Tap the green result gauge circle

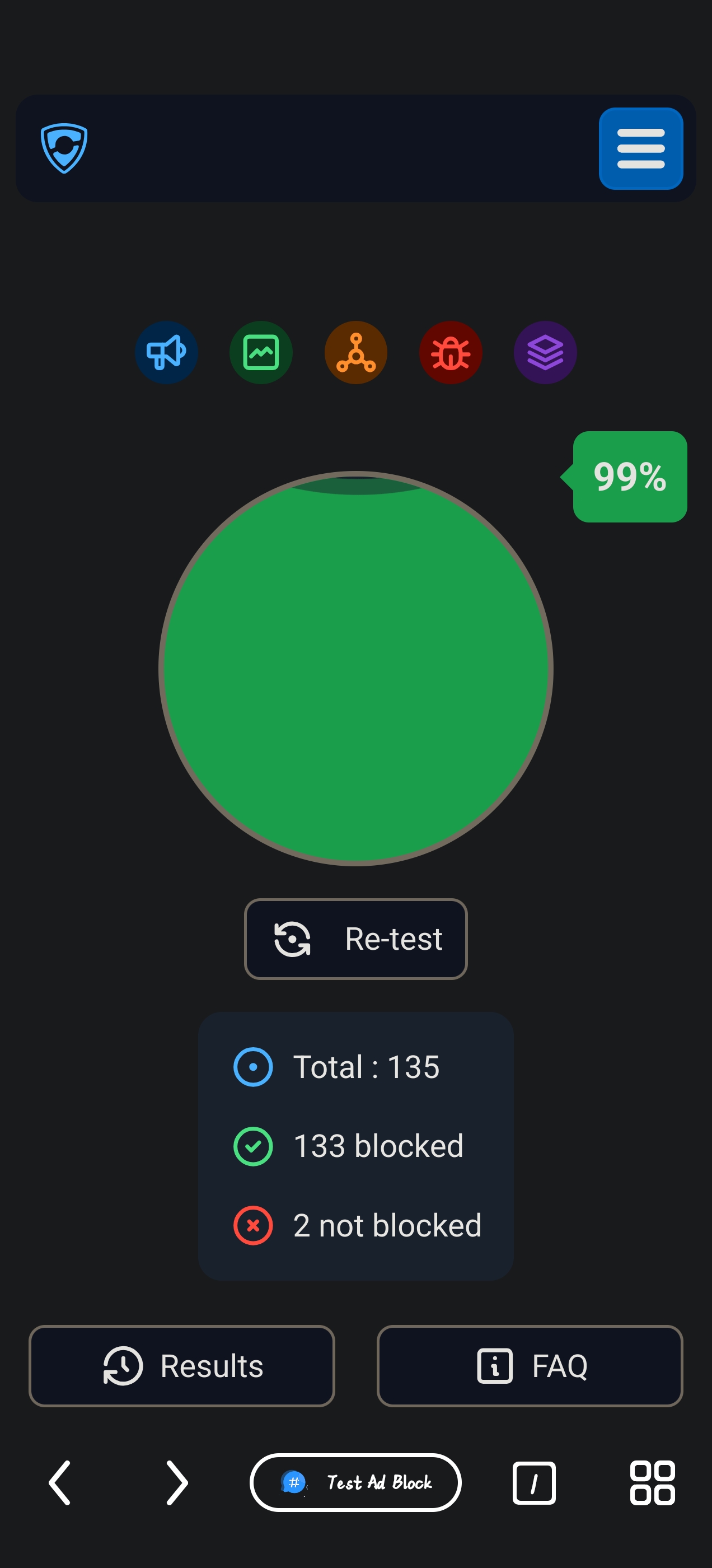click(x=356, y=668)
